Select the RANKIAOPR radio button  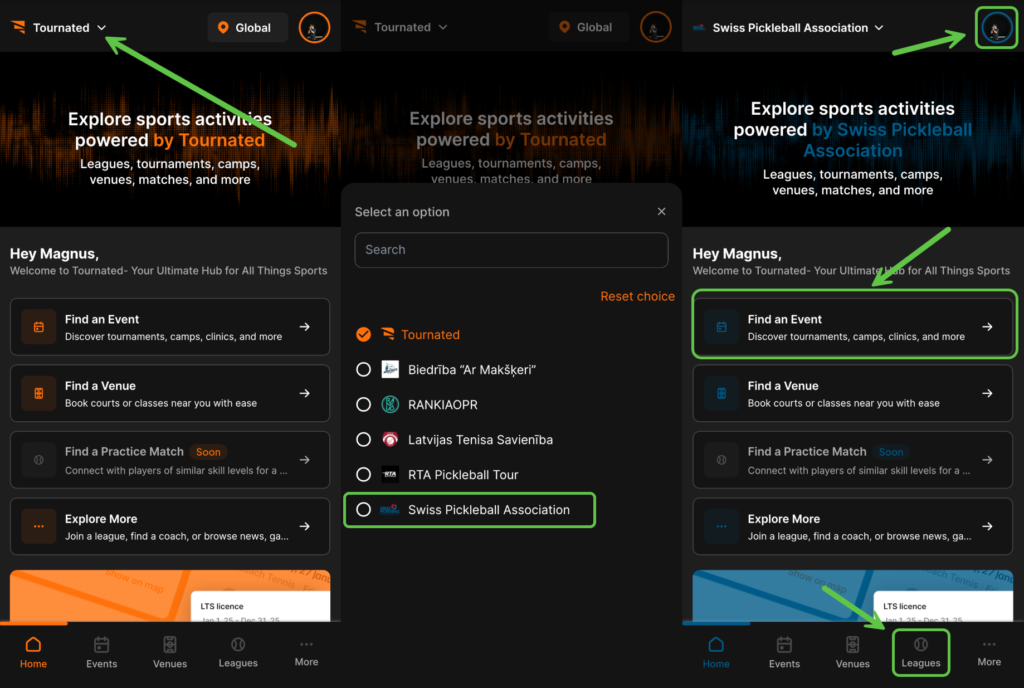(364, 405)
